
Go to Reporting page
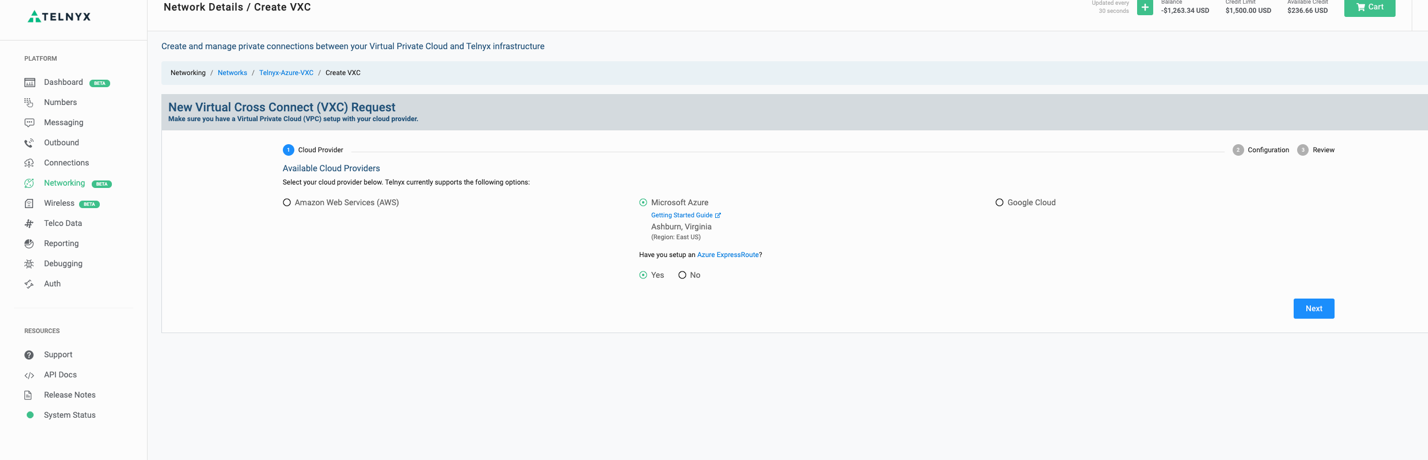[x=61, y=243]
